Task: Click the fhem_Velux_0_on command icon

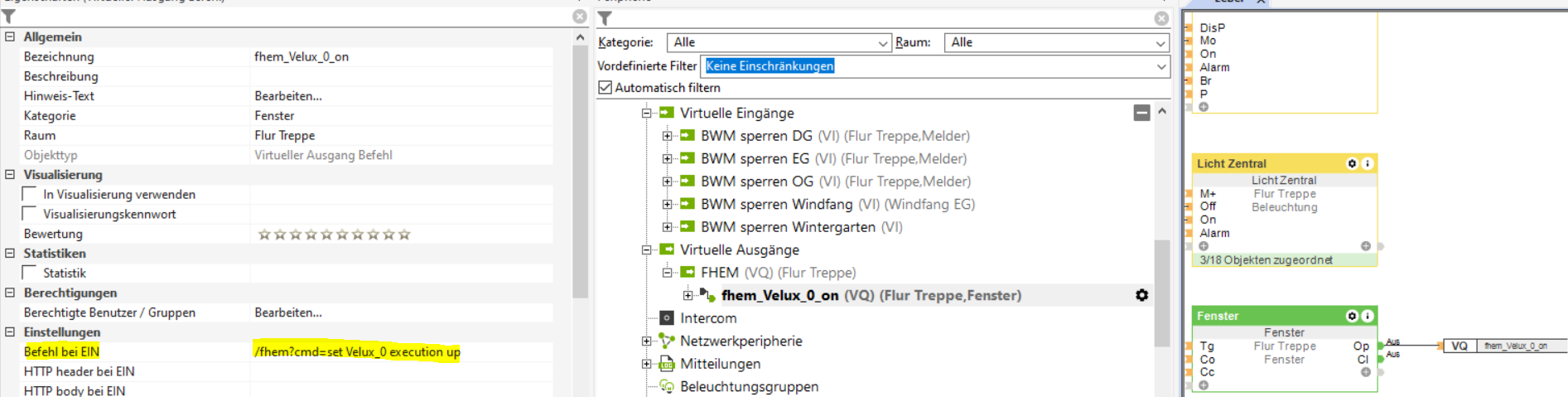Action: coord(707,295)
